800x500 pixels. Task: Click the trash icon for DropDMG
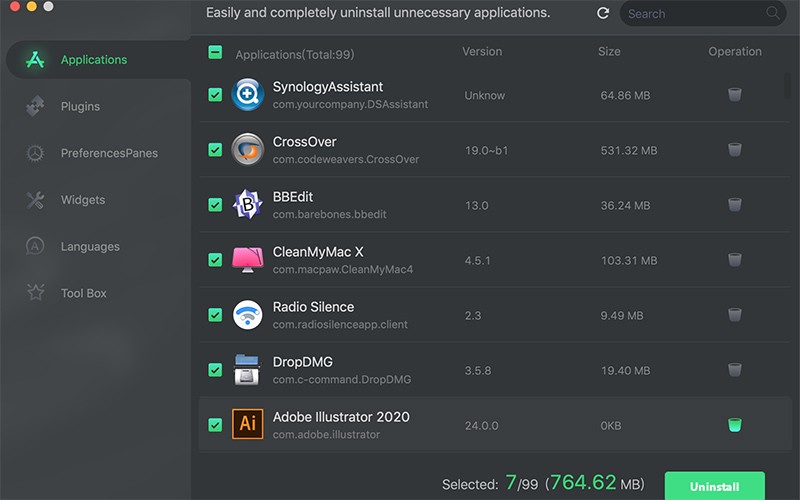(735, 369)
